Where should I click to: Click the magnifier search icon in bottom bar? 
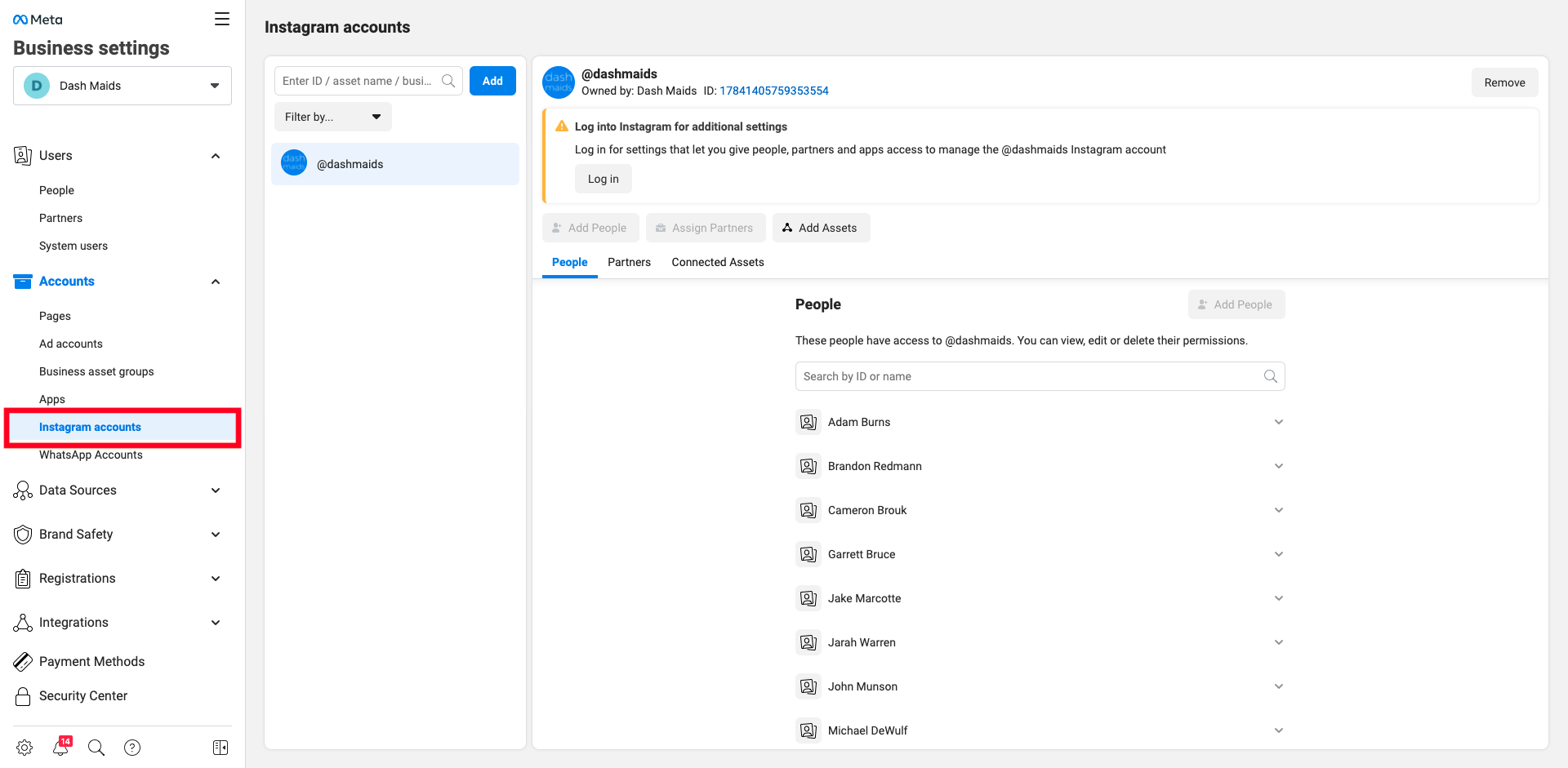point(96,748)
